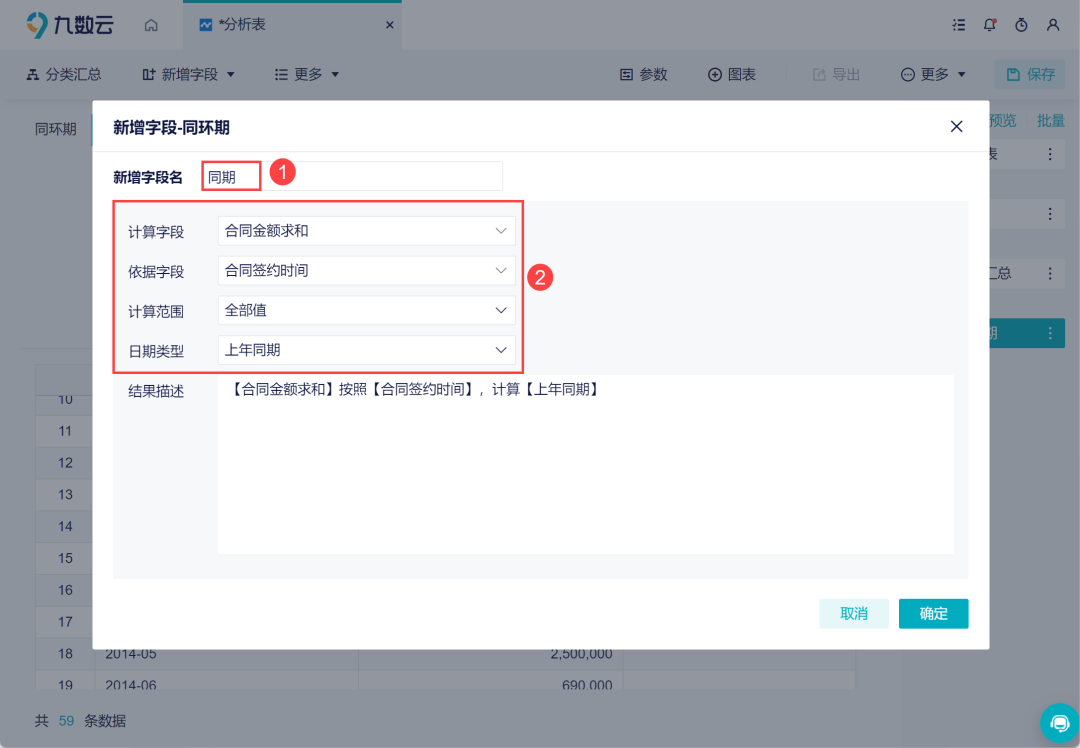The image size is (1080, 748).
Task: Select row number 17
Action: pos(65,622)
